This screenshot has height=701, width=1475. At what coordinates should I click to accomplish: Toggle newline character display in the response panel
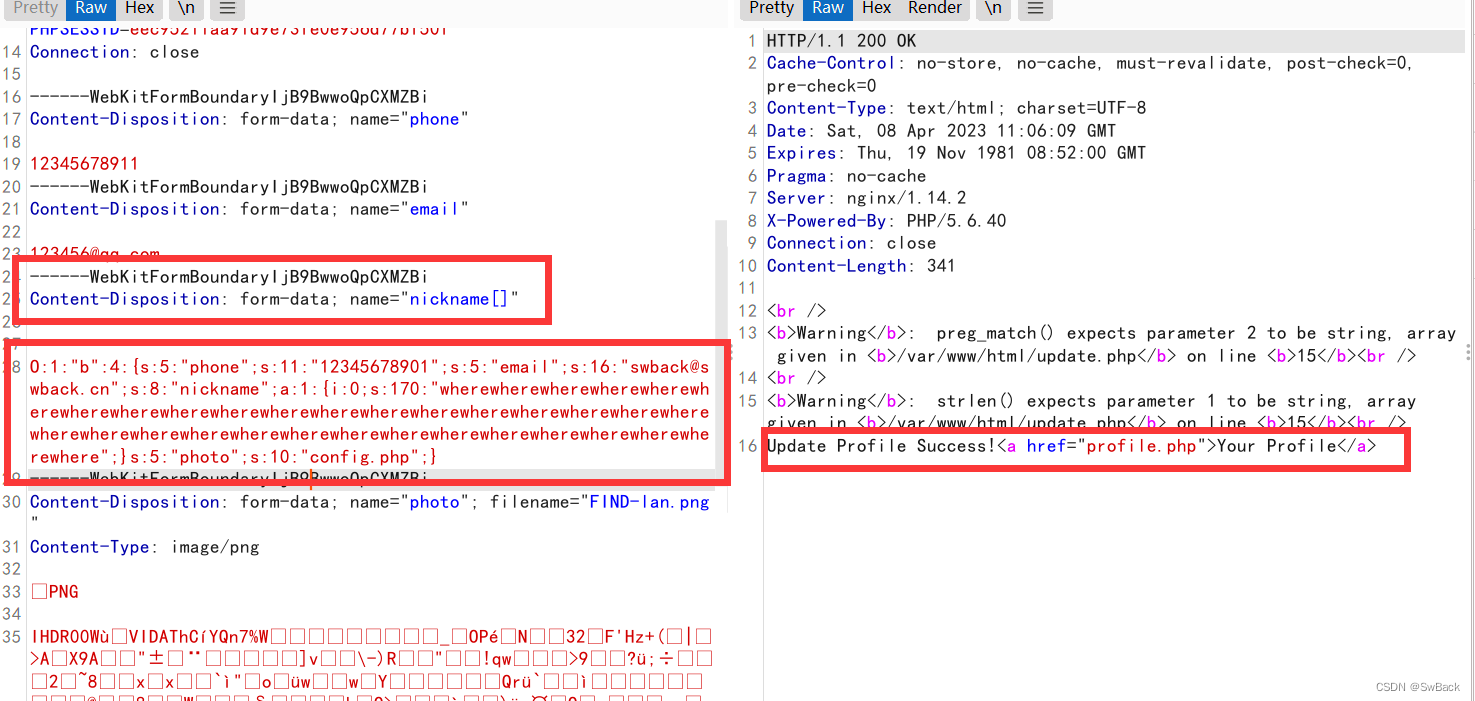point(993,9)
